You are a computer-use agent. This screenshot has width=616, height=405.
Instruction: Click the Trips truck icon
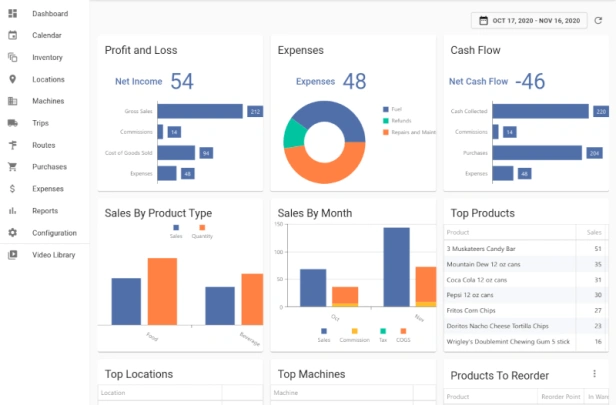[x=12, y=123]
